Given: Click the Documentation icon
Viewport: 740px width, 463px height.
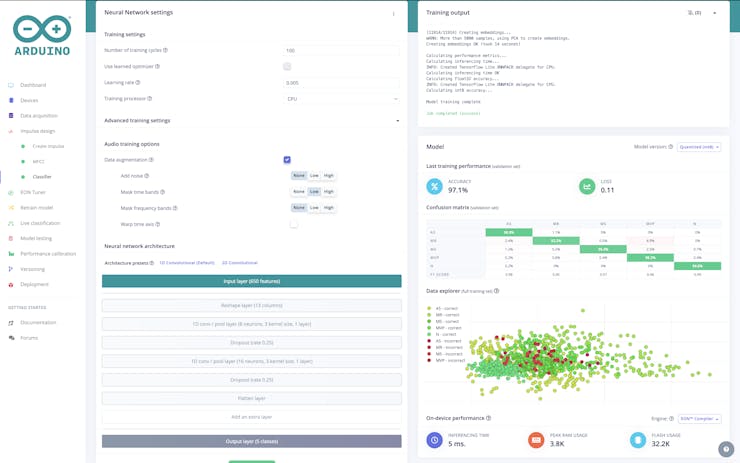Looking at the screenshot, I should point(11,323).
